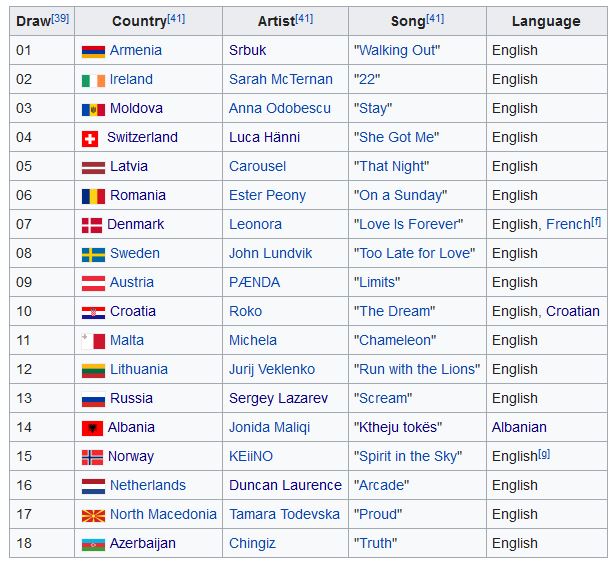The height and width of the screenshot is (566, 615).
Task: Open footnote f next to French
Action: coord(596,221)
